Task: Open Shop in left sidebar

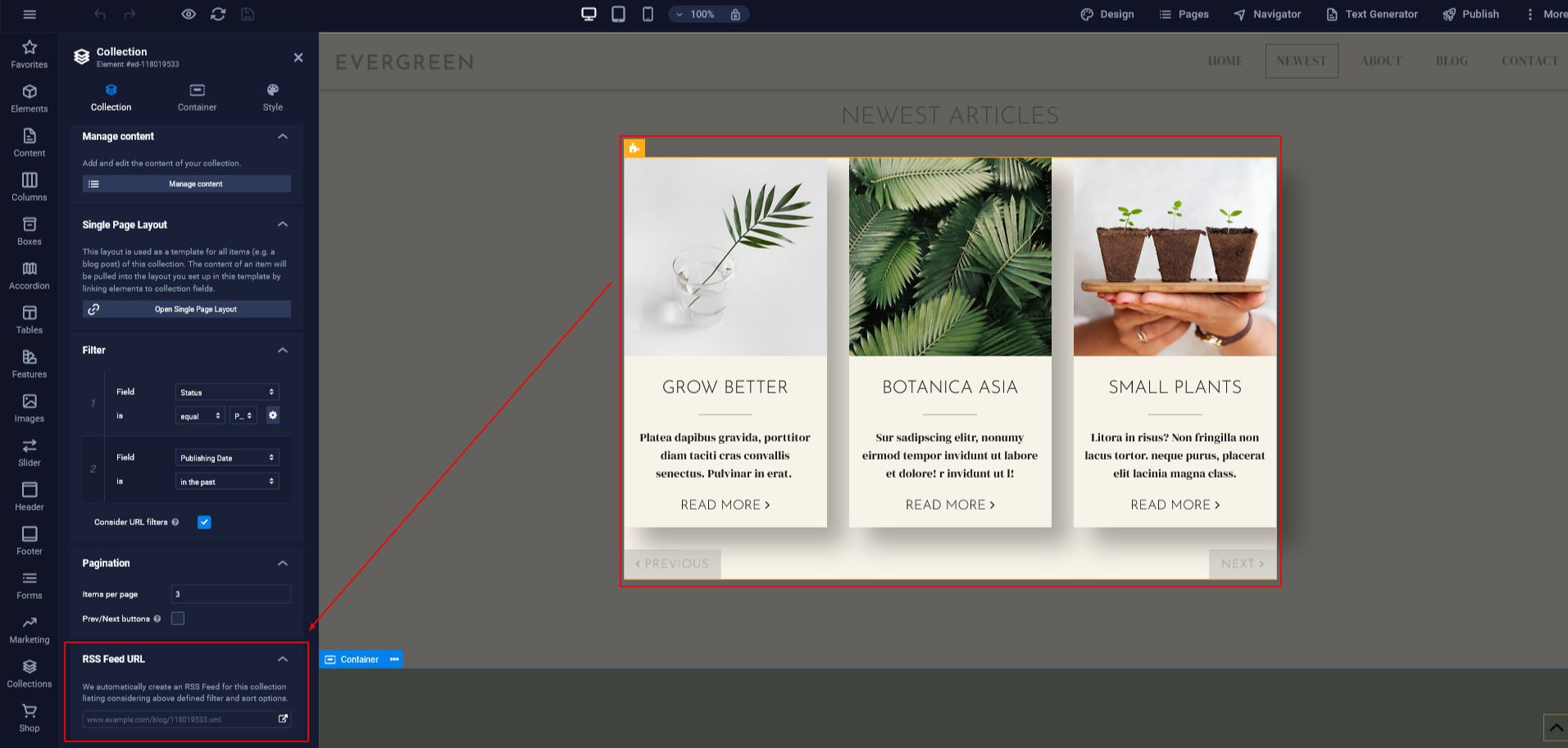Action: coord(30,718)
